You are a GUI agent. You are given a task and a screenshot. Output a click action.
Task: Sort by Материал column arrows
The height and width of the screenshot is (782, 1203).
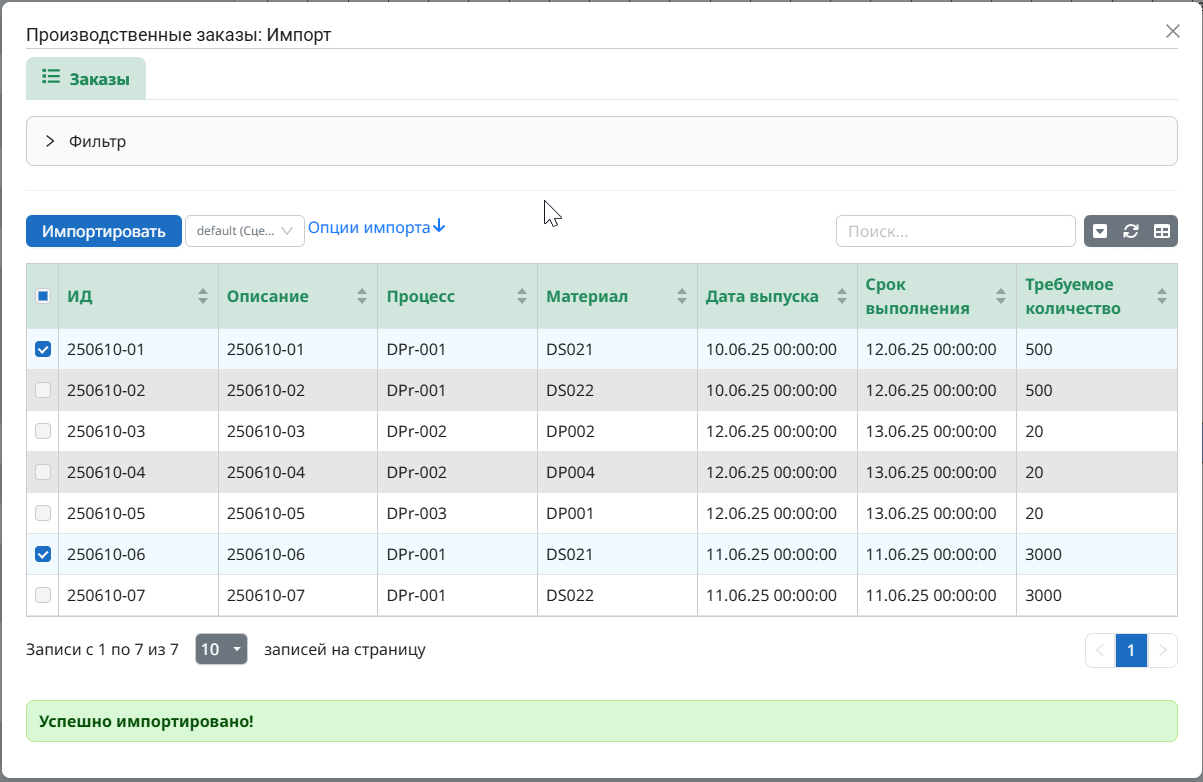click(x=682, y=296)
